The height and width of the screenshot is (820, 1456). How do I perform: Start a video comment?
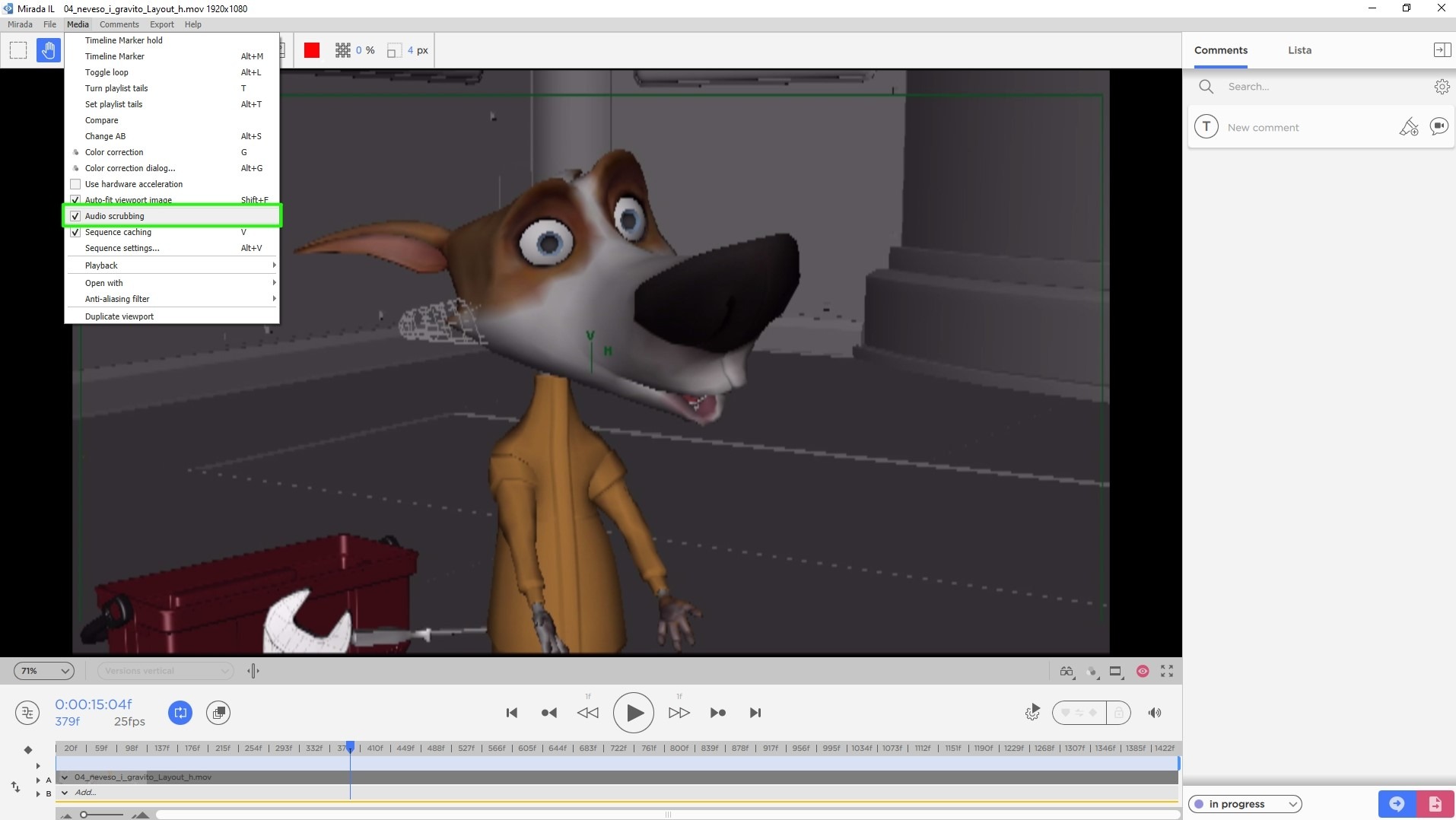[x=1439, y=126]
